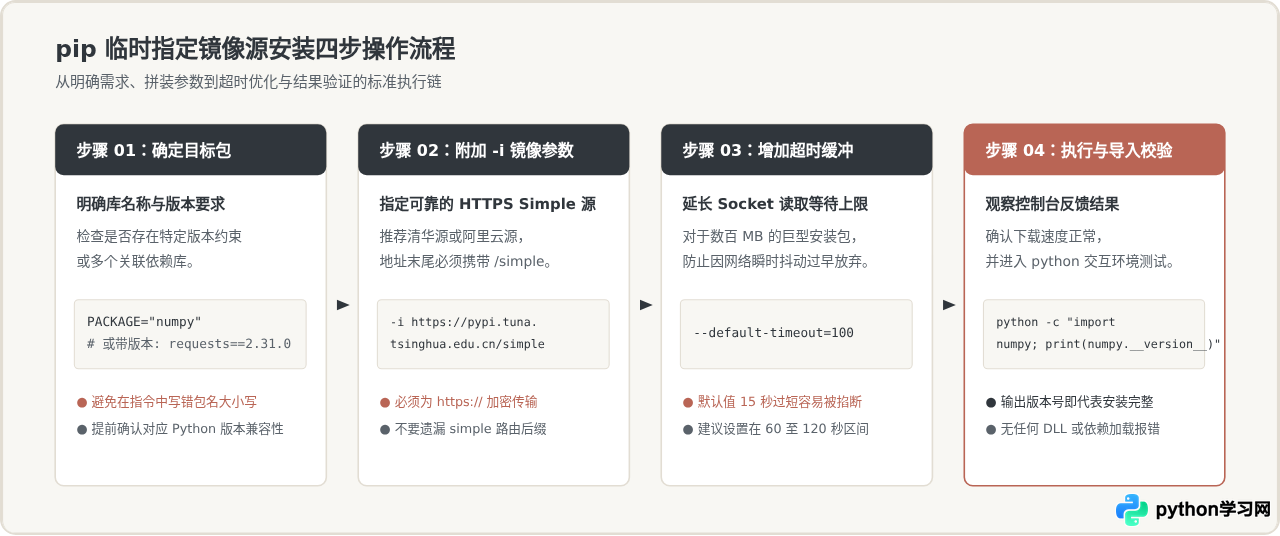The image size is (1280, 536).
Task: Select the line '地址末尾必须携带 /simple。'
Action: (466, 262)
